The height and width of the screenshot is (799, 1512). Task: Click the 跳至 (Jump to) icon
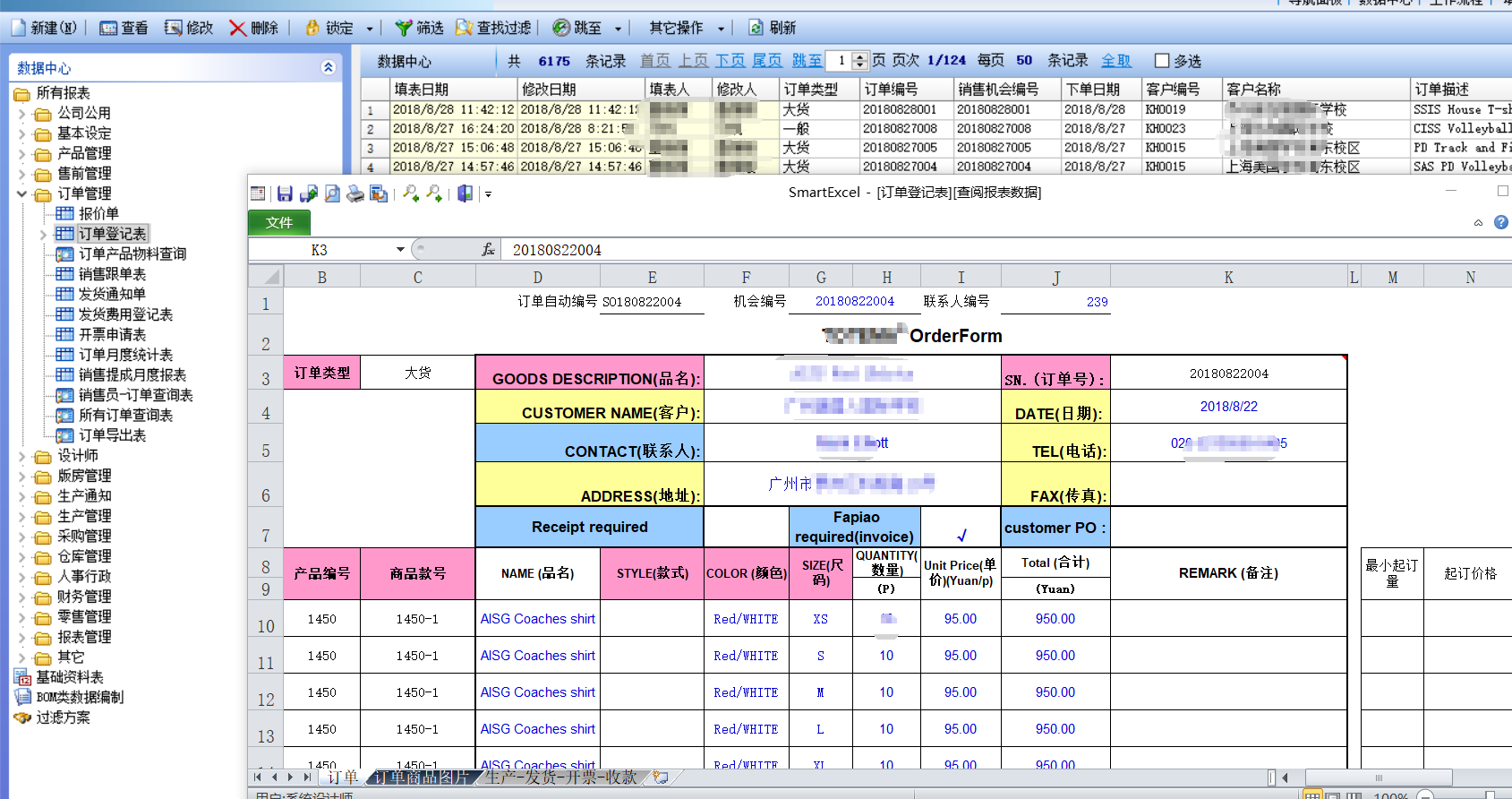[x=561, y=28]
